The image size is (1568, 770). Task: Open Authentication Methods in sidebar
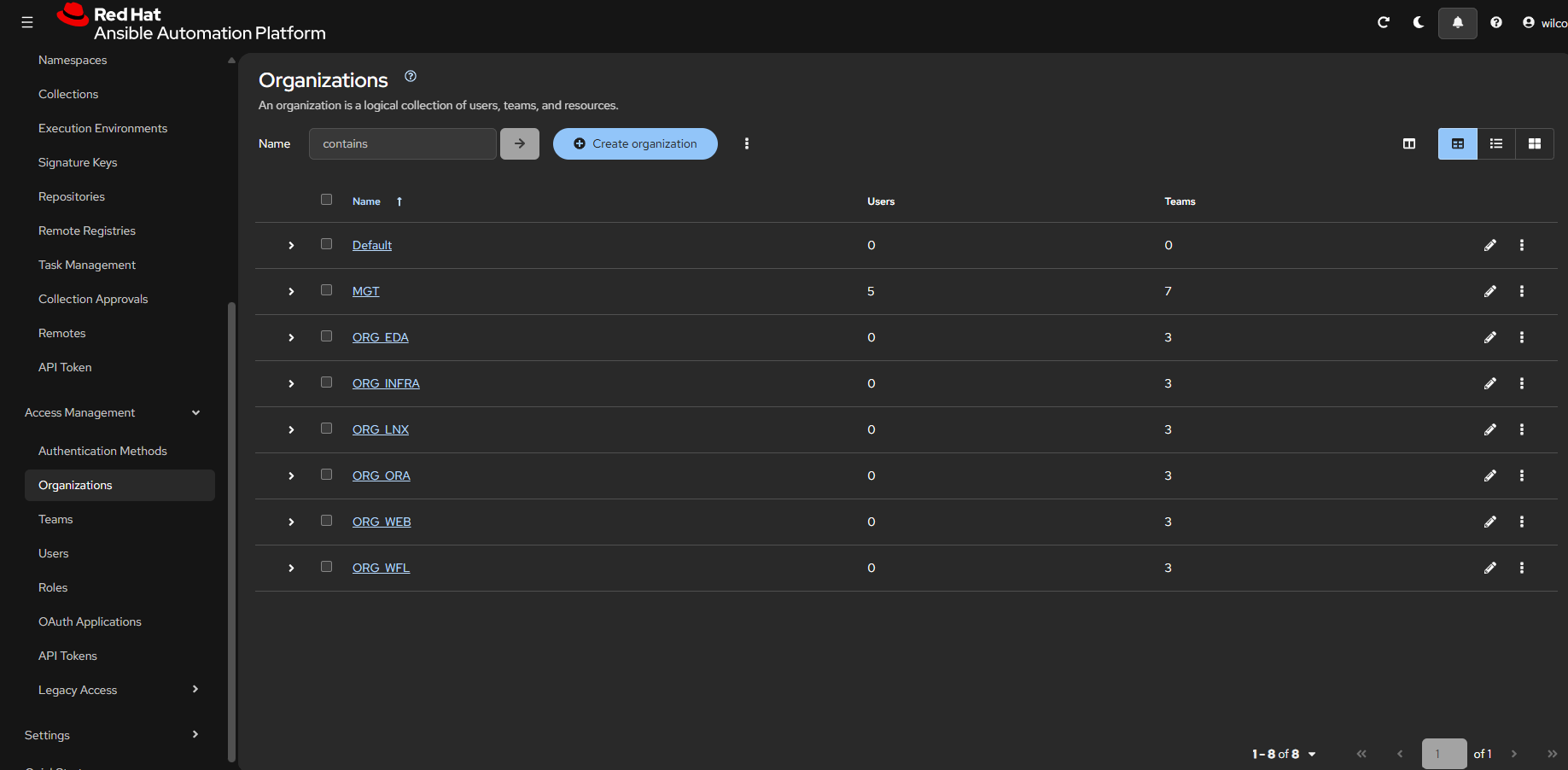(x=102, y=451)
